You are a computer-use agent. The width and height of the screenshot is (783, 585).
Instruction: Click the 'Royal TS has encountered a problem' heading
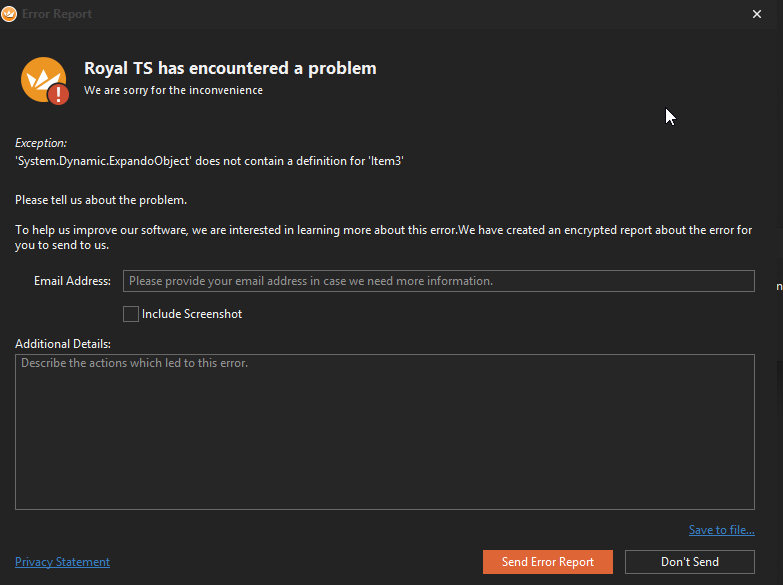coord(230,68)
